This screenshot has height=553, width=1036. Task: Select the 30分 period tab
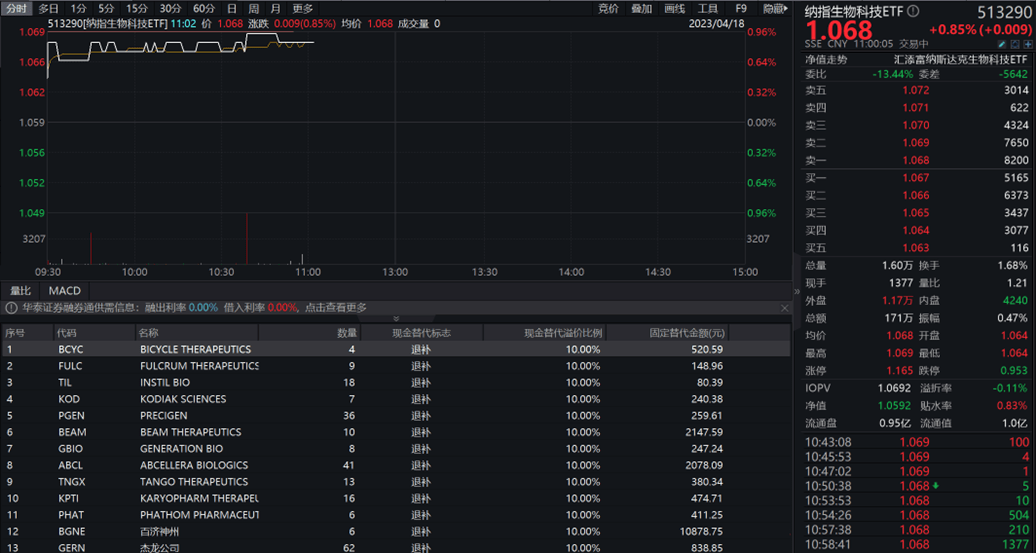[x=170, y=9]
